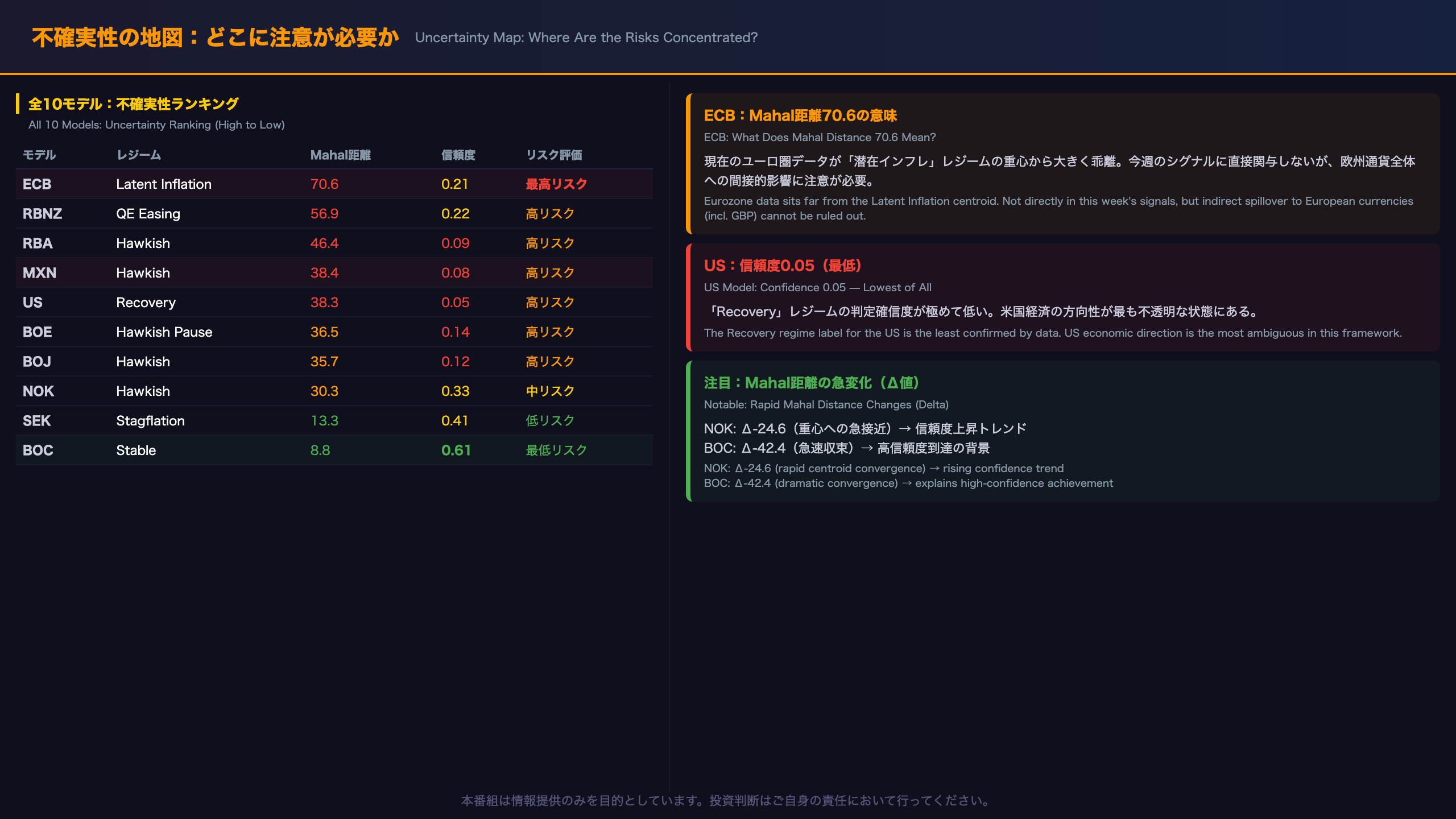
Task: Click Mahal distance value 38.3
Action: (x=324, y=303)
